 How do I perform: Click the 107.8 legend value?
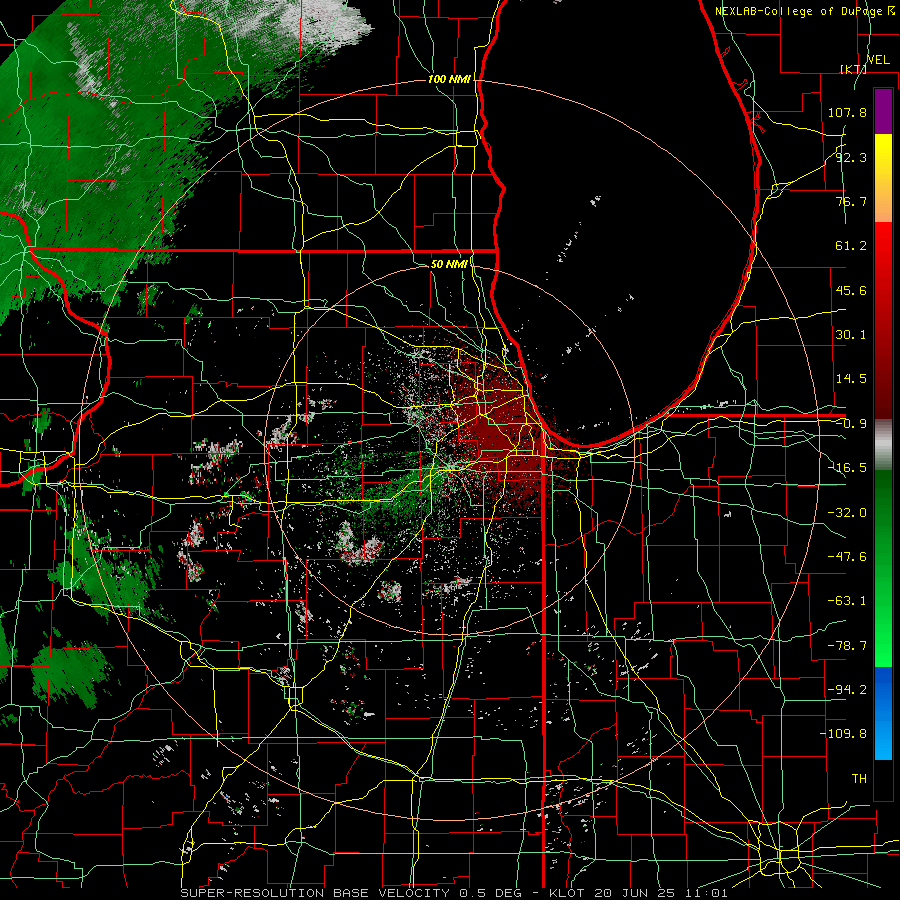tap(847, 112)
